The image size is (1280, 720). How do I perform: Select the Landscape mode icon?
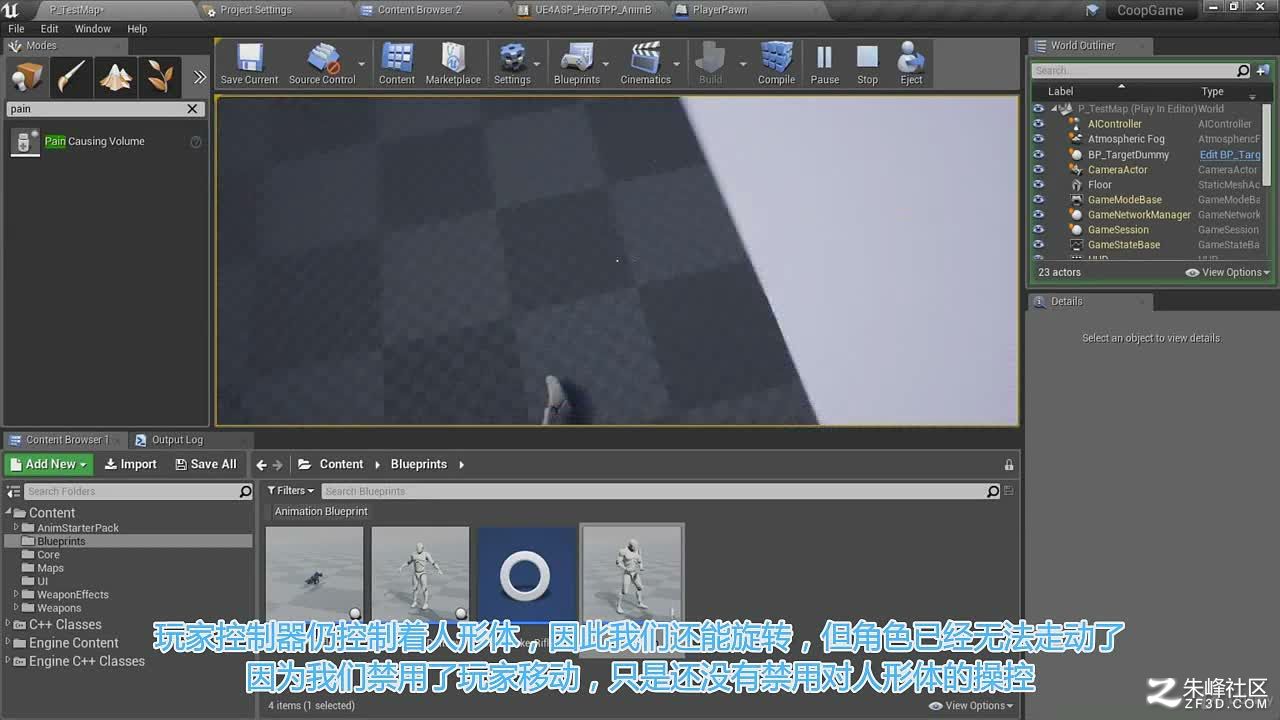point(116,77)
